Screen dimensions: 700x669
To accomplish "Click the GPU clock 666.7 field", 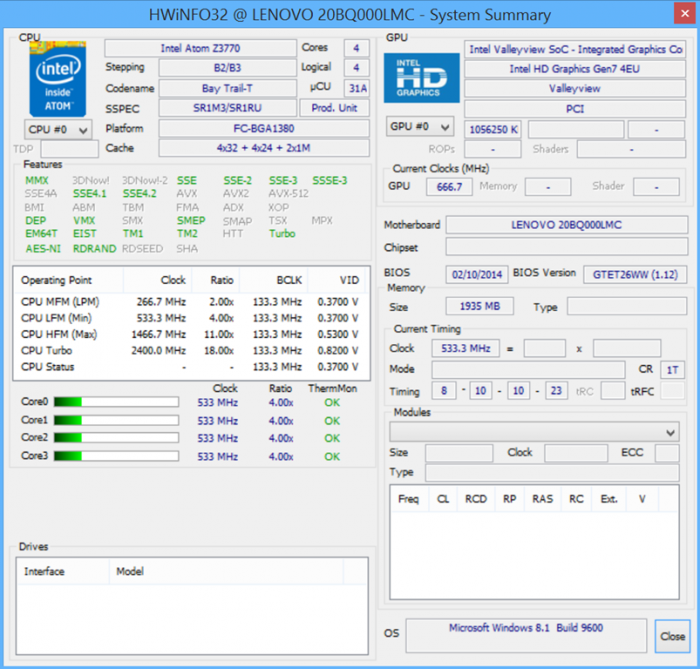I will [x=449, y=187].
